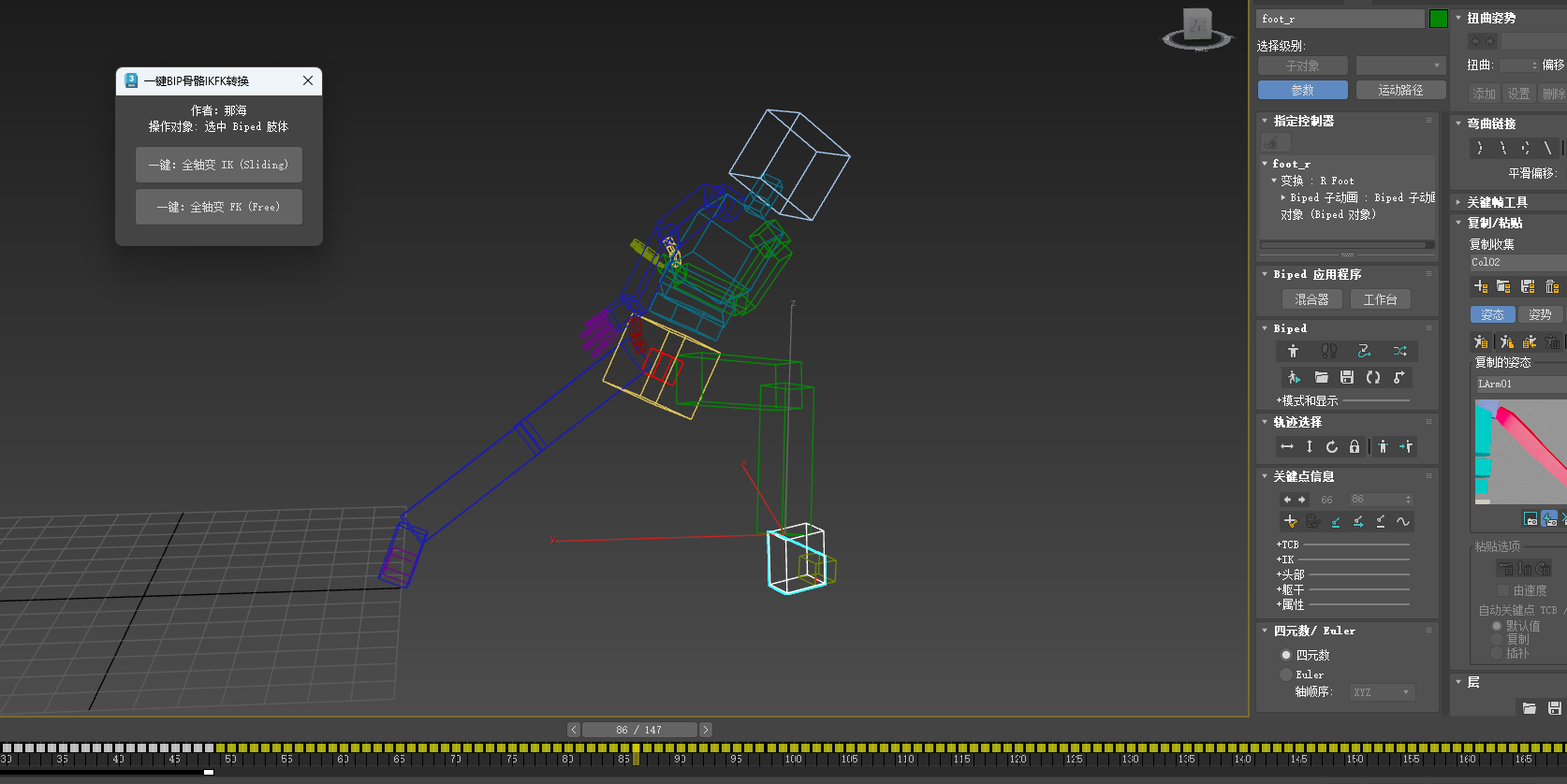Select Body Horizontal track icon
The height and width of the screenshot is (784, 1567).
click(x=1287, y=446)
